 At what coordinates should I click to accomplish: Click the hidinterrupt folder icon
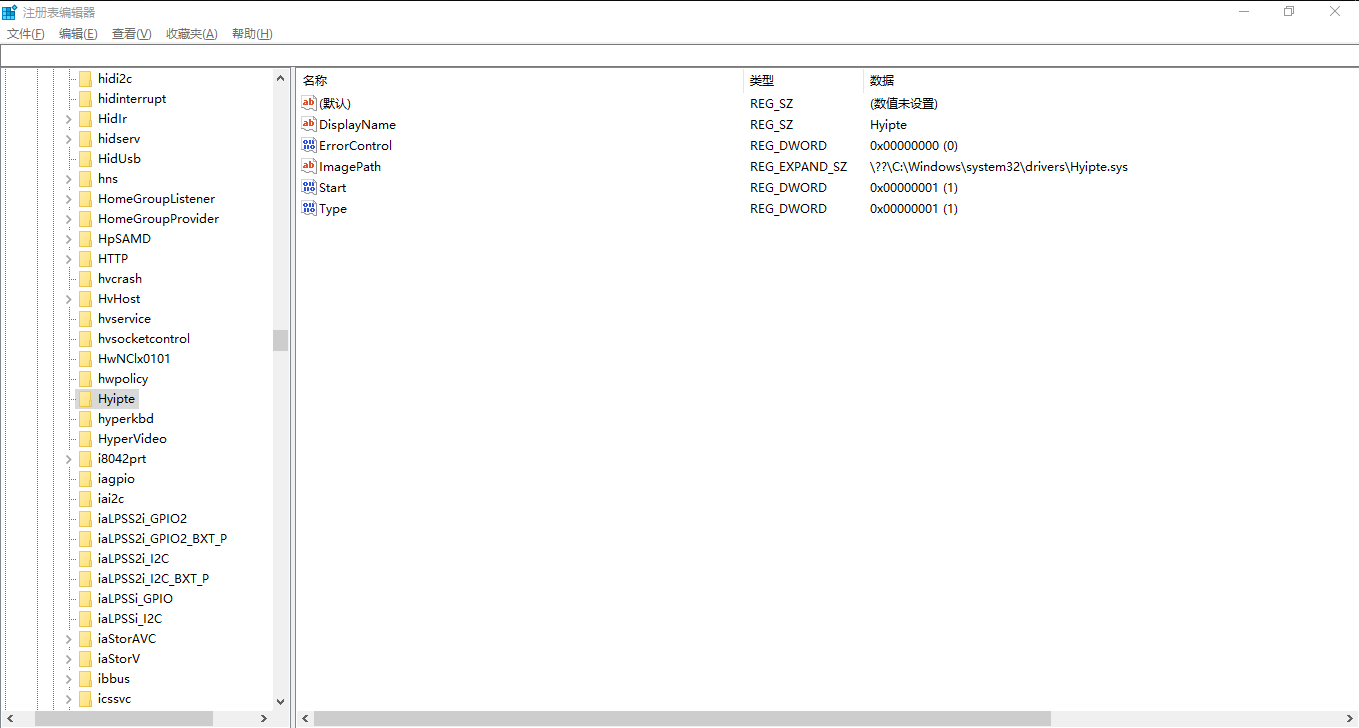tap(85, 98)
